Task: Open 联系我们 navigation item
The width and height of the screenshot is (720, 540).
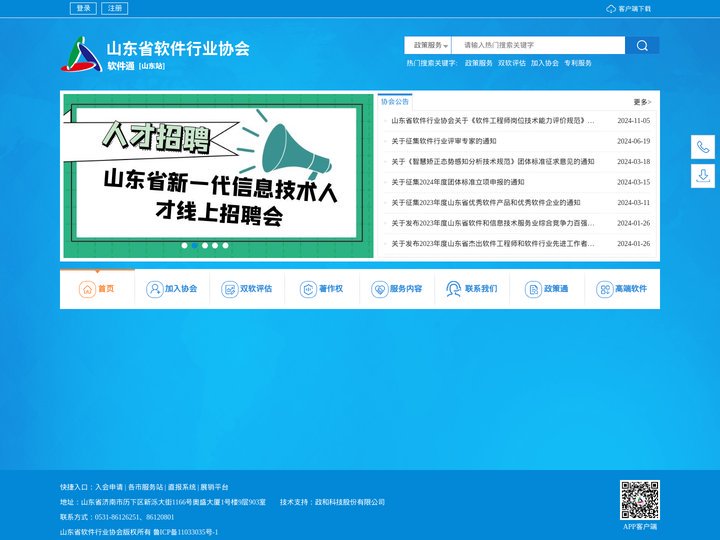Action: [472, 289]
